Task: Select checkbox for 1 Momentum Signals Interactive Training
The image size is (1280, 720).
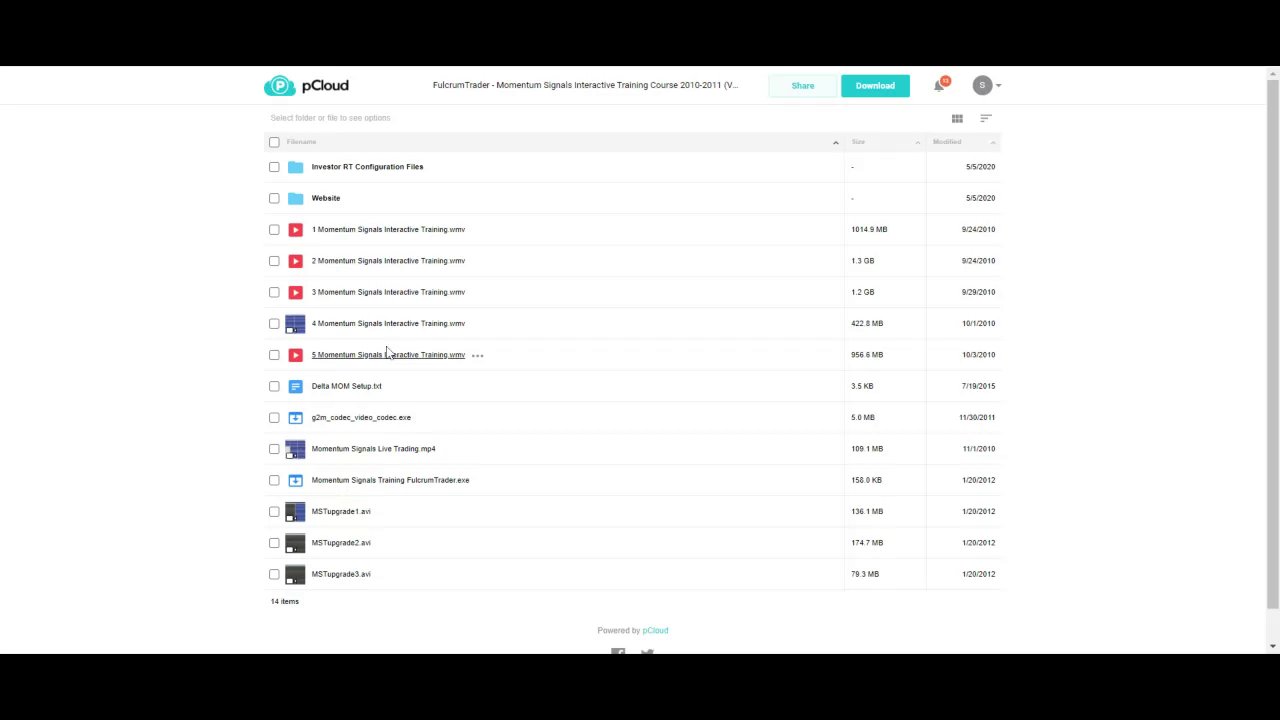Action: [x=274, y=230]
